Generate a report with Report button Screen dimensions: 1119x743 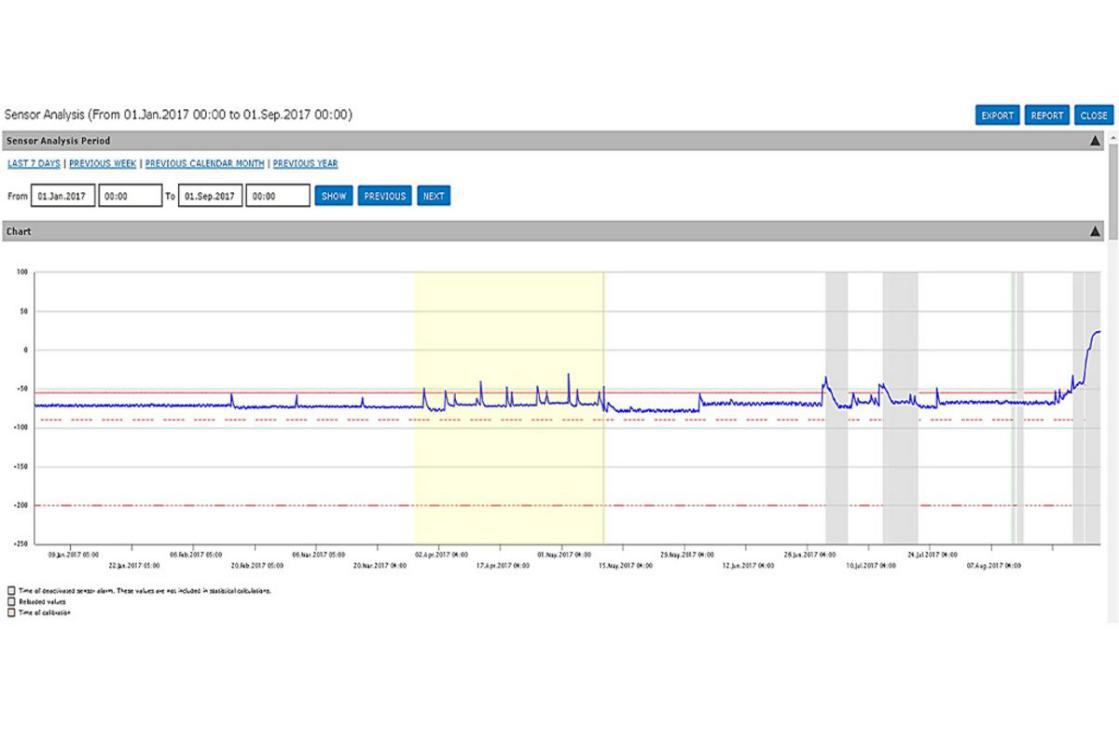1047,115
